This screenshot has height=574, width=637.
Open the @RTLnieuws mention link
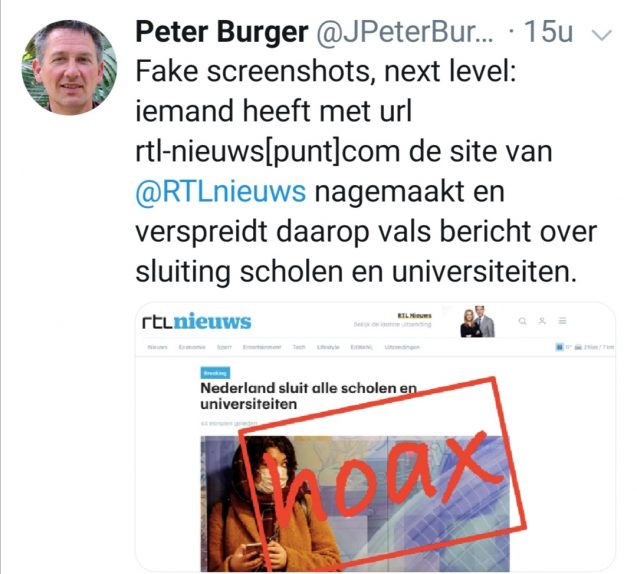[221, 191]
